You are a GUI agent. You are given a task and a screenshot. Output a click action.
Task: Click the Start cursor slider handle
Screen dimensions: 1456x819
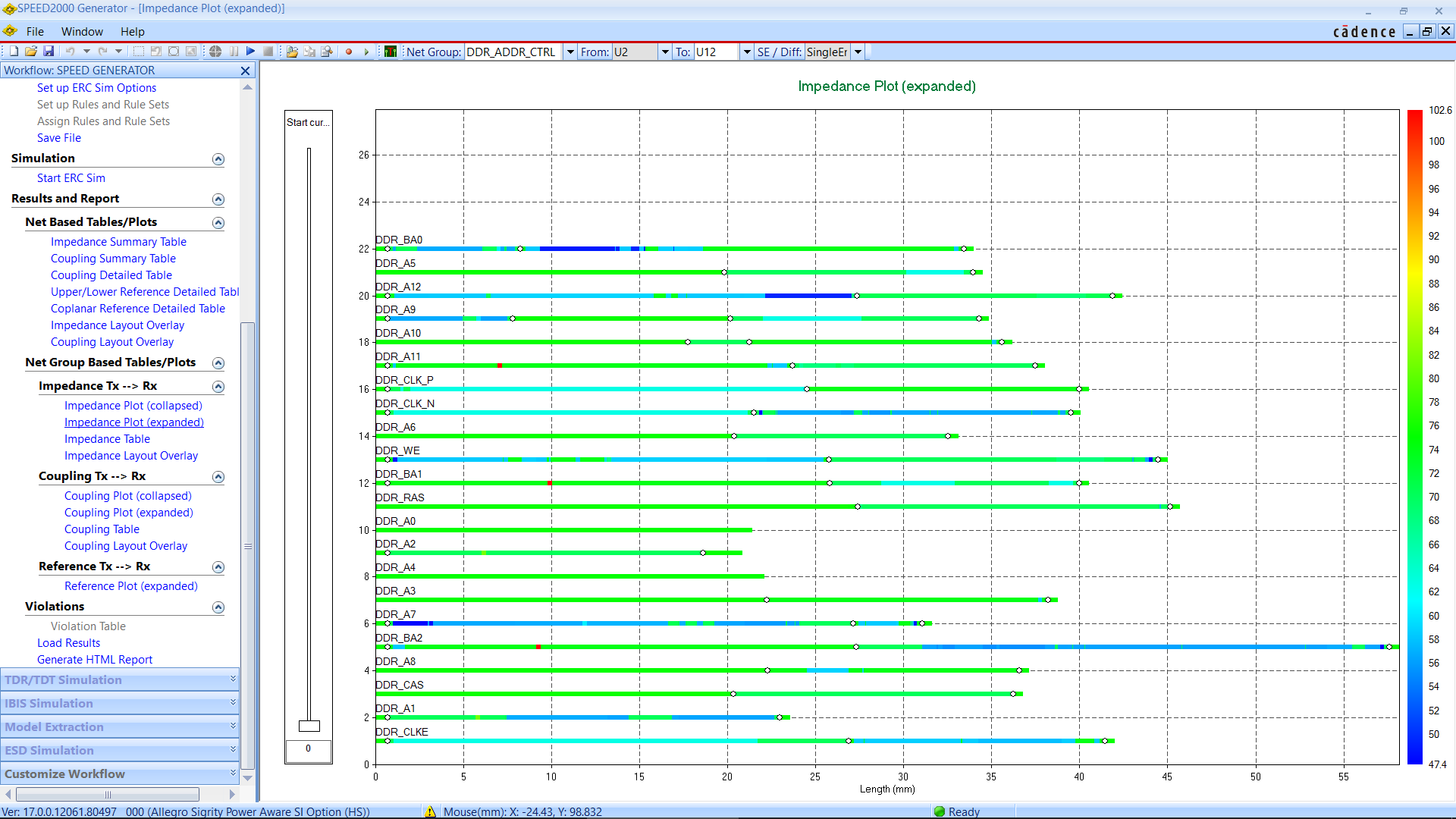pos(309,726)
